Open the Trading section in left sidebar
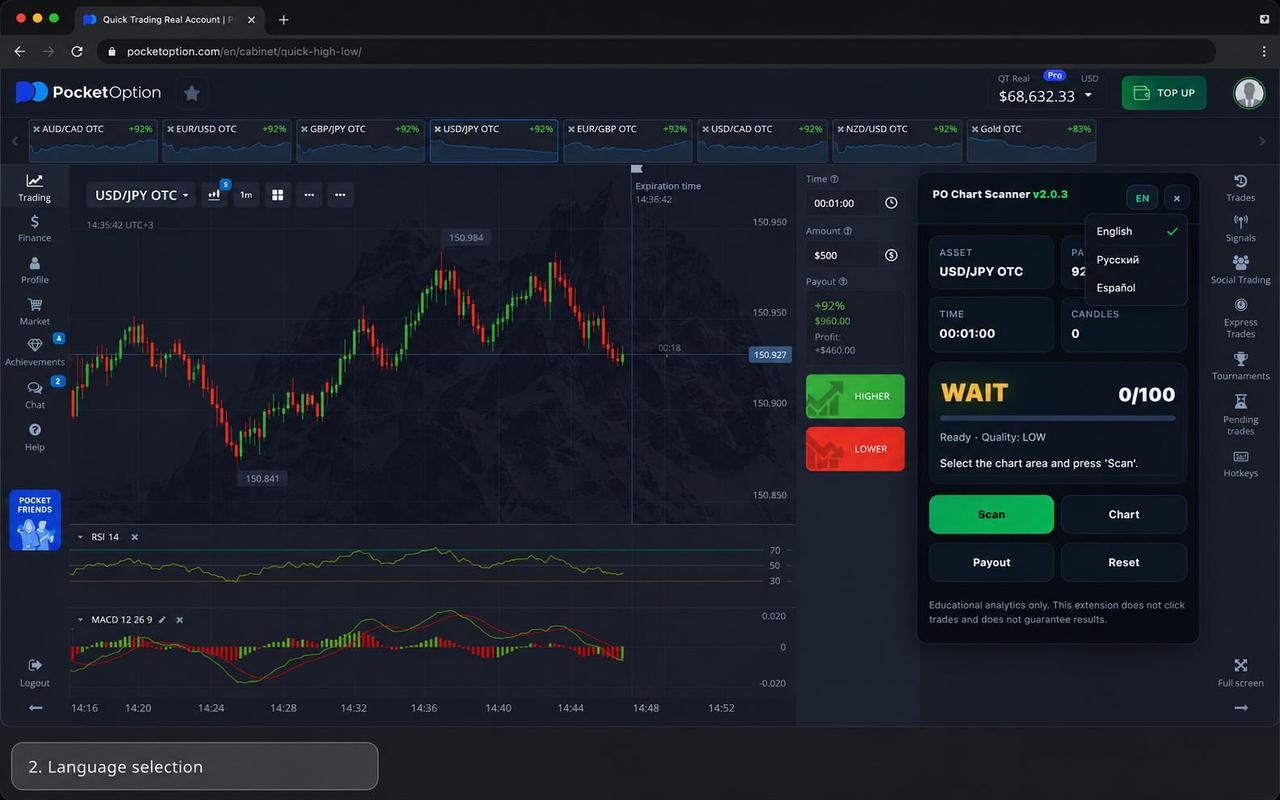This screenshot has height=800, width=1280. pyautogui.click(x=34, y=187)
